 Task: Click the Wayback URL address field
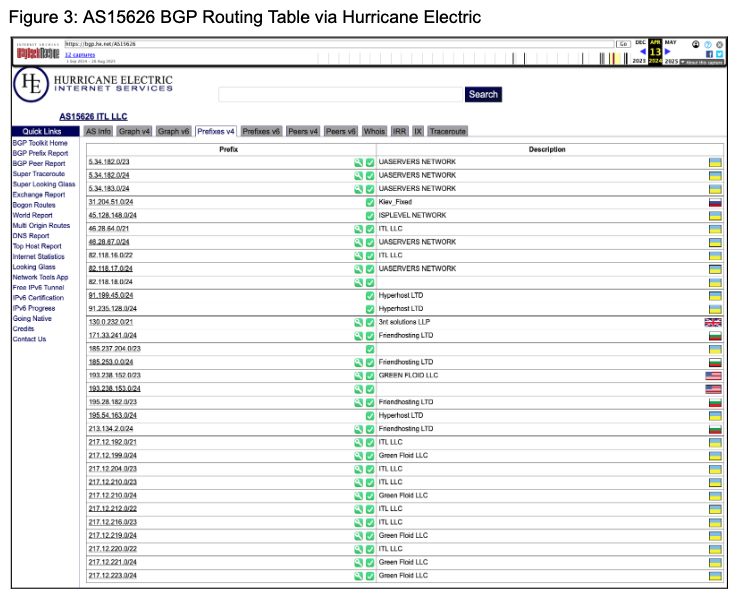coord(339,44)
